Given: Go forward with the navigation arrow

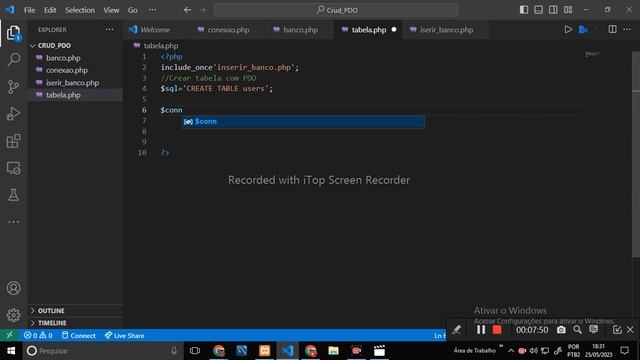Looking at the screenshot, I should [202, 10].
